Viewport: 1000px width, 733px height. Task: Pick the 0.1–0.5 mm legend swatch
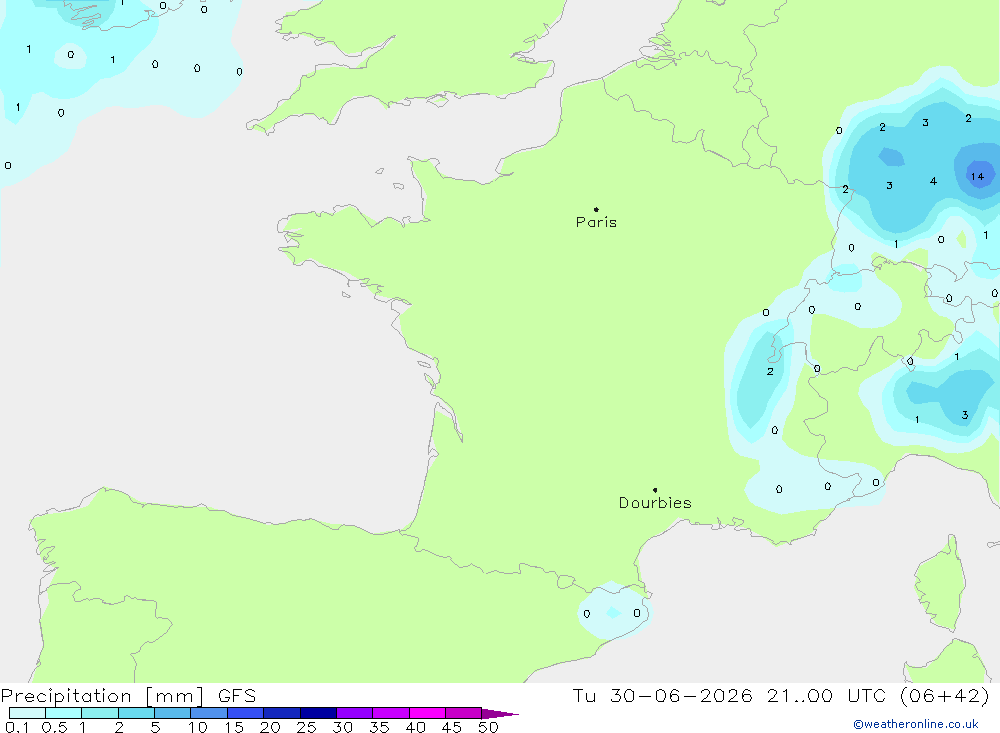[27, 713]
